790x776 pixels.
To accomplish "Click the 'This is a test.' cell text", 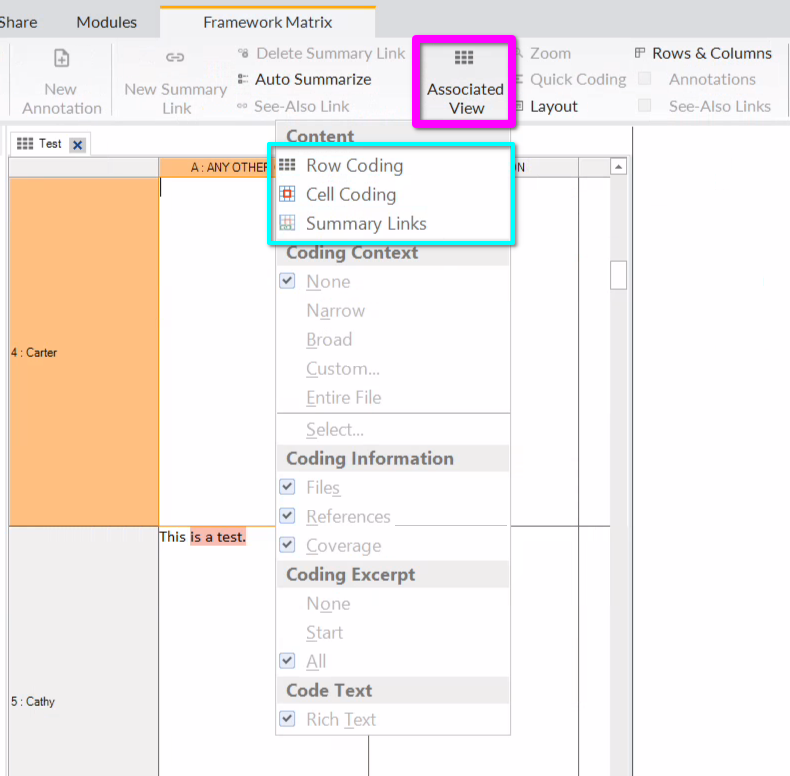I will [202, 537].
